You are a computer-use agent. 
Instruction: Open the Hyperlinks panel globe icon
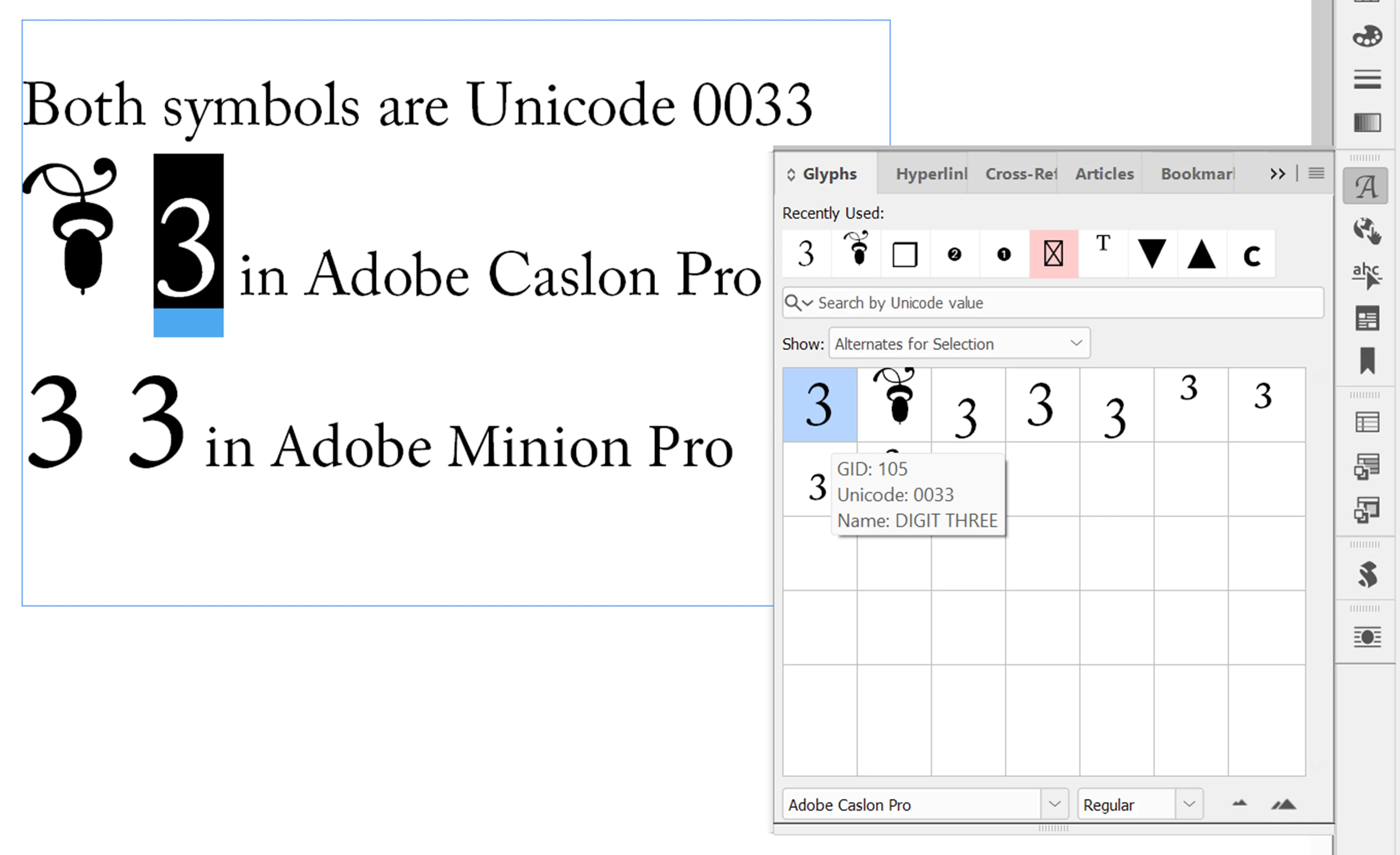coord(1366,231)
